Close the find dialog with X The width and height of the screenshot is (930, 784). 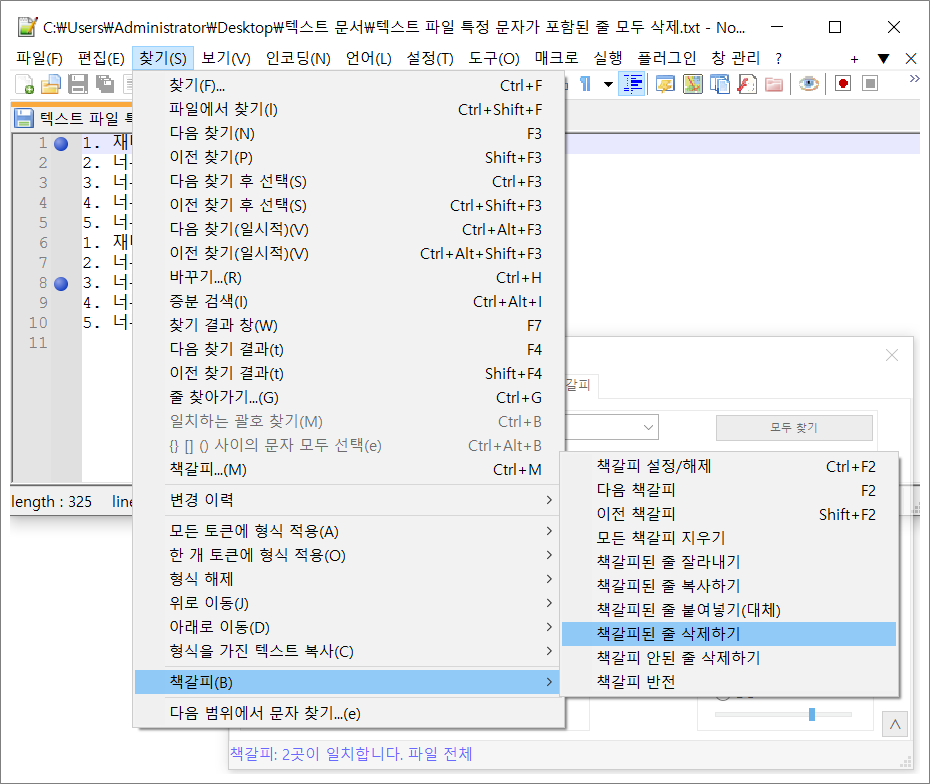891,355
